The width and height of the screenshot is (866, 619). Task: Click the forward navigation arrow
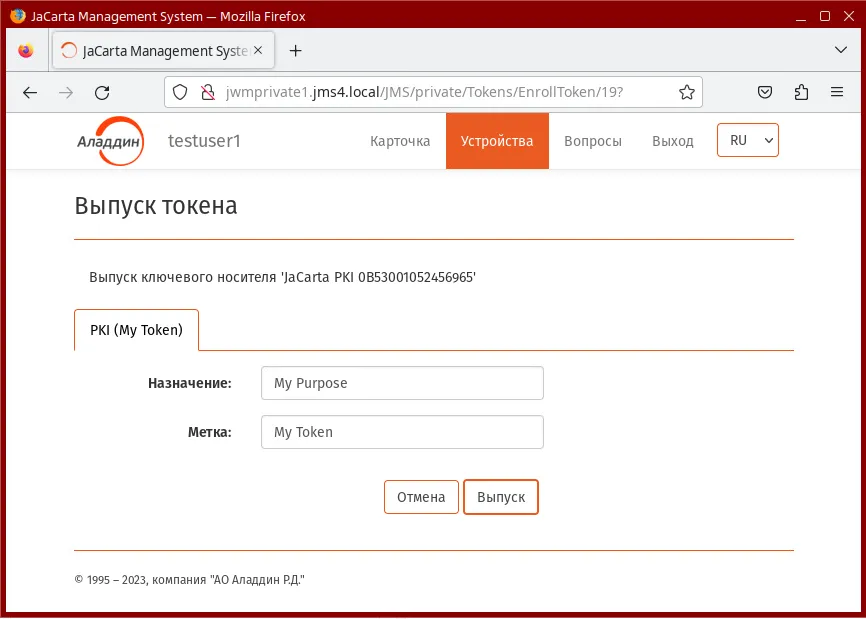[66, 92]
